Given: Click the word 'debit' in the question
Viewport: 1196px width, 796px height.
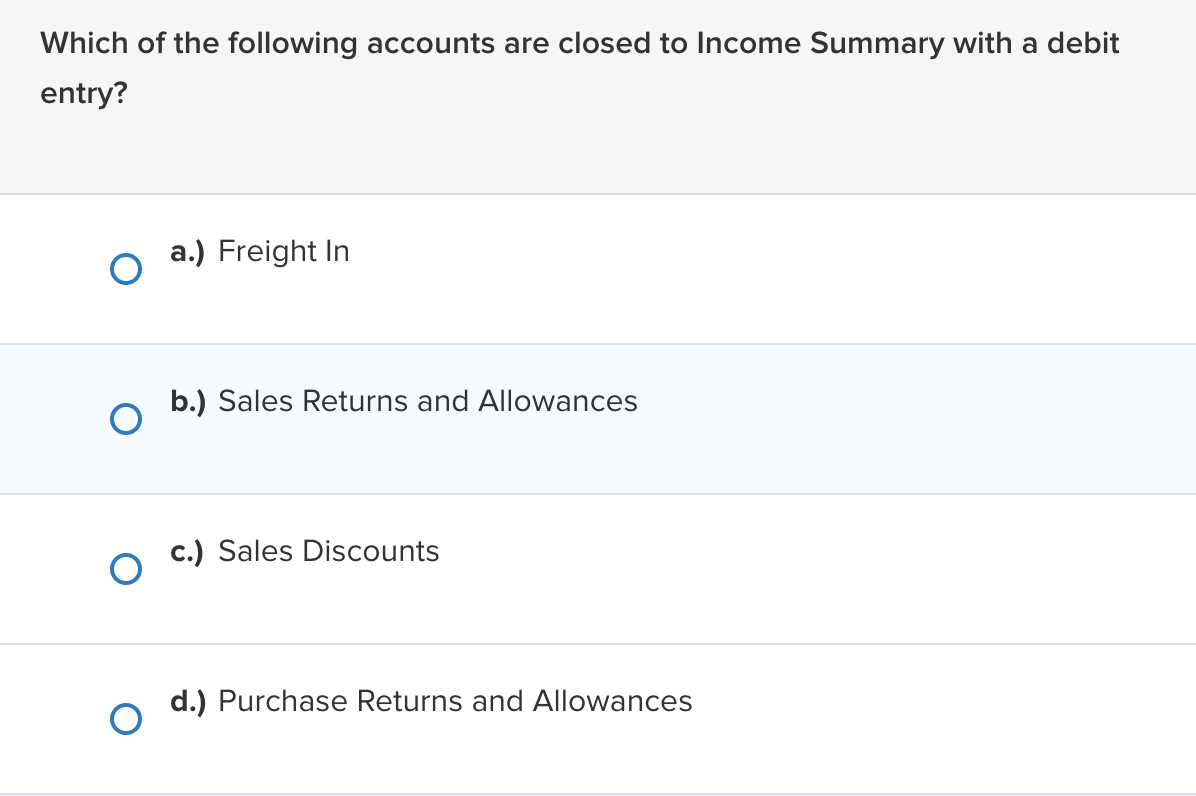Looking at the screenshot, I should (x=1083, y=44).
